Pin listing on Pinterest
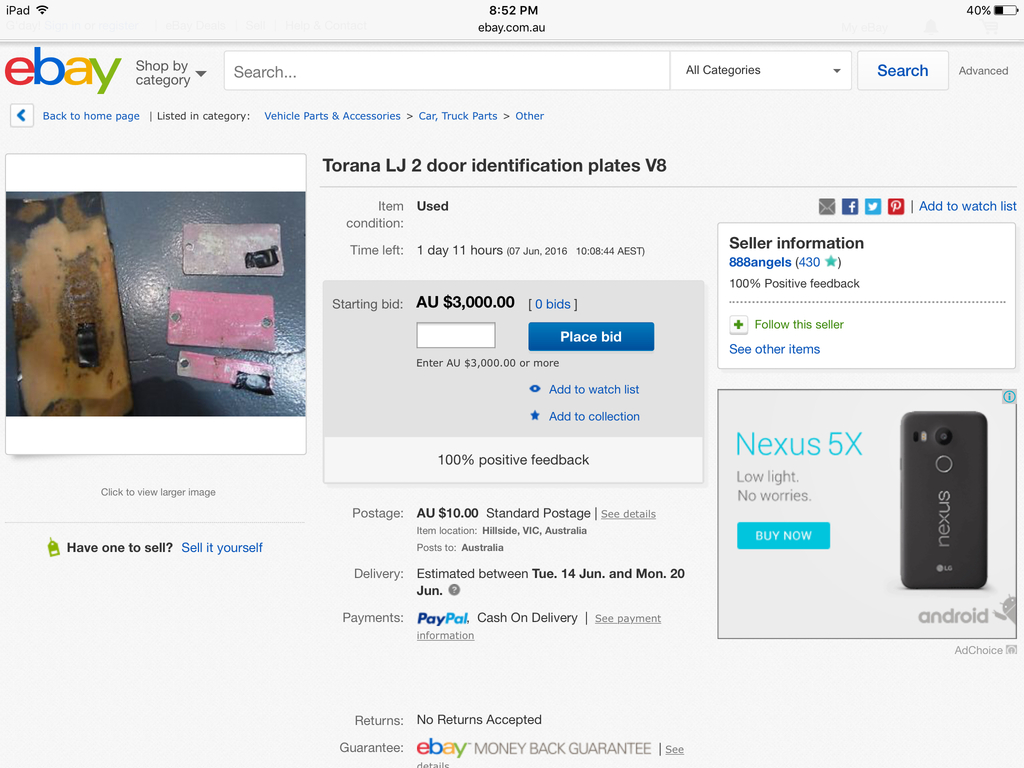The height and width of the screenshot is (768, 1024). coord(896,206)
